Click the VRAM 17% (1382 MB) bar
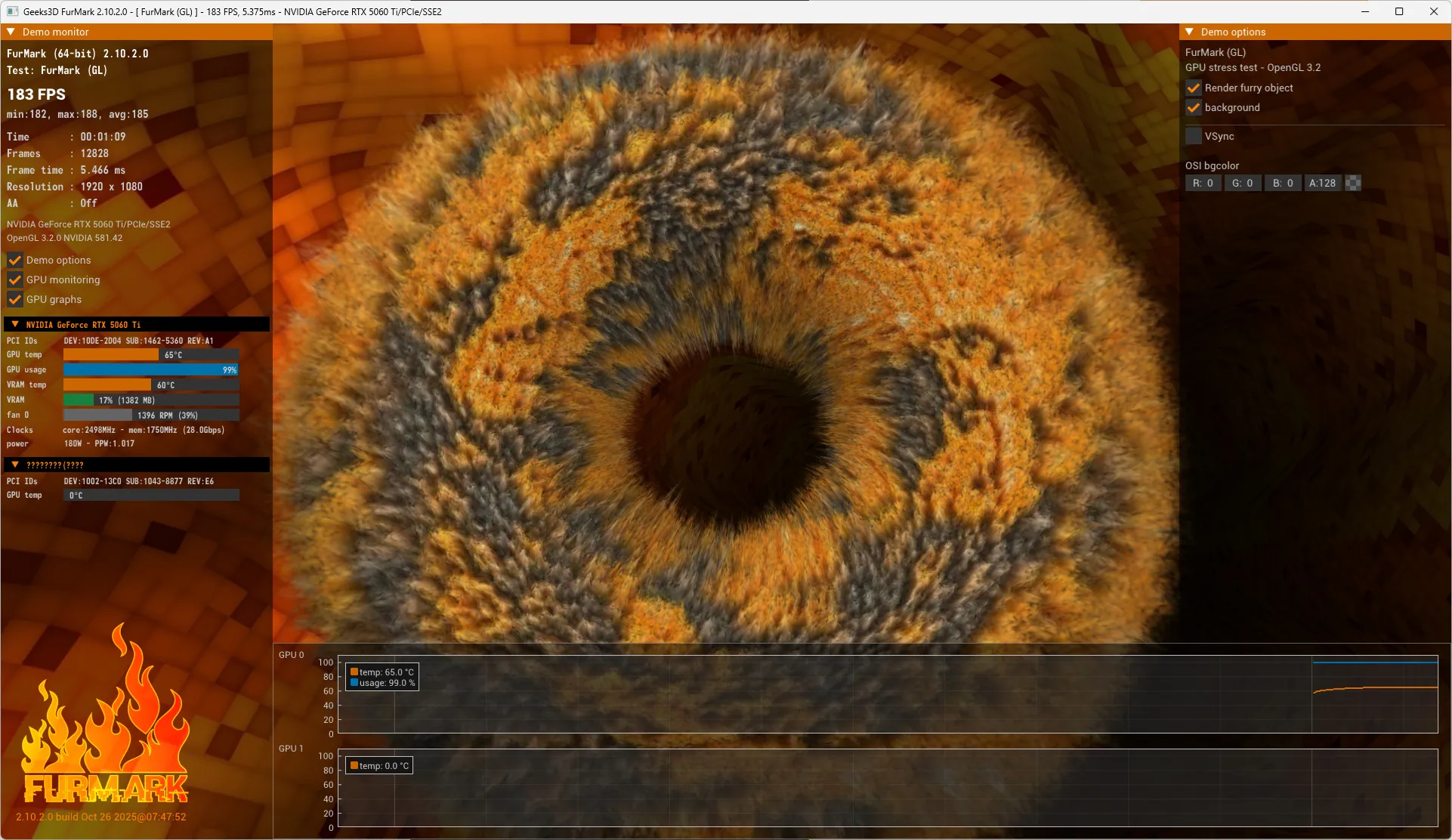 151,400
